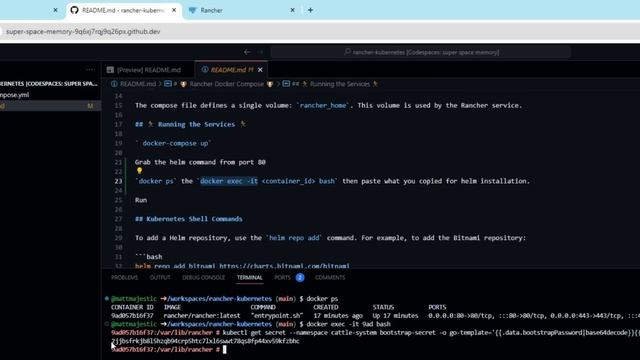Image resolution: width=640 pixels, height=360 pixels.
Task: Click the Rancher Docker Compose breadcrumb
Action: (x=226, y=84)
